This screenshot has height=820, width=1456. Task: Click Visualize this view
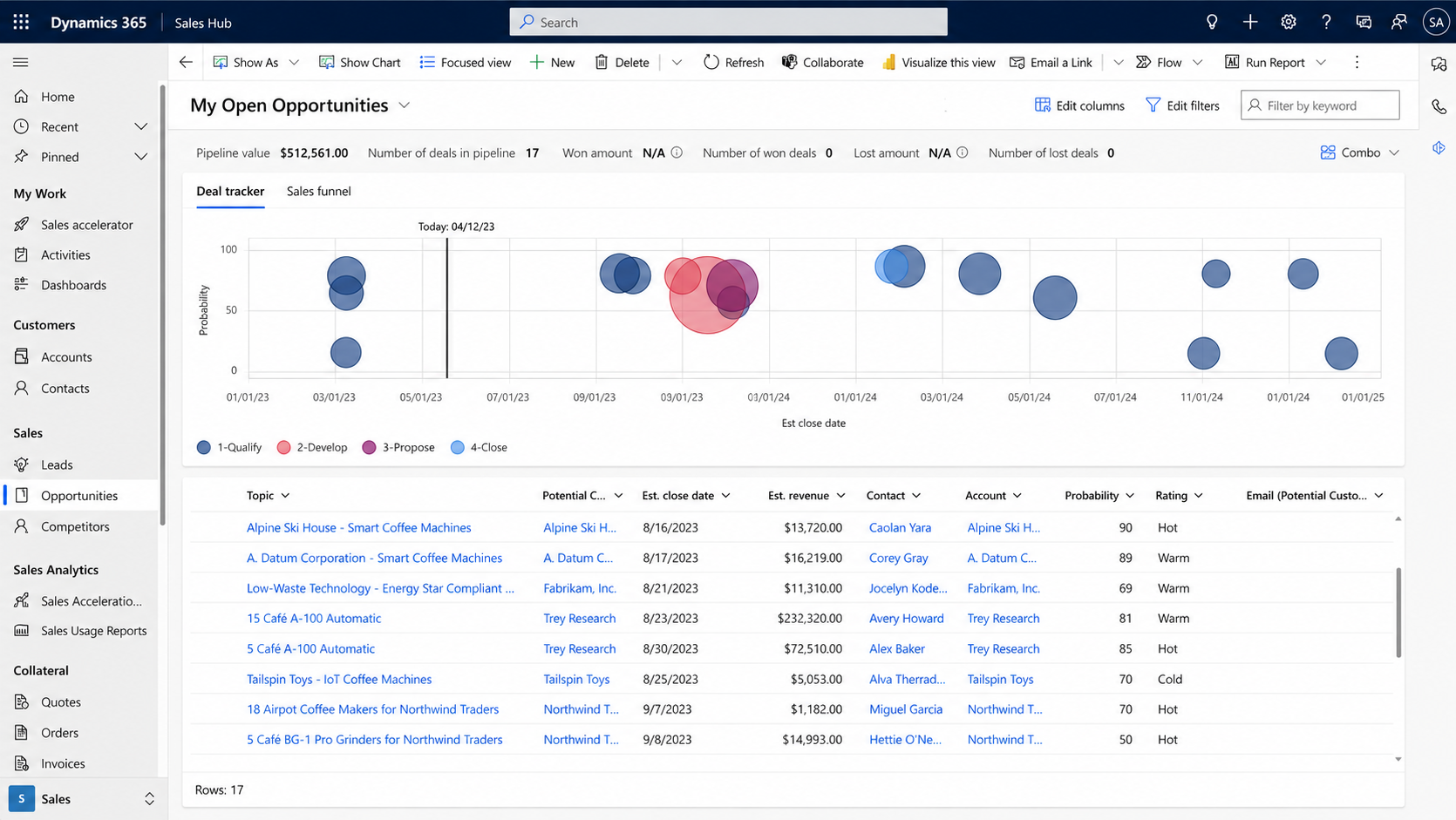(x=938, y=62)
